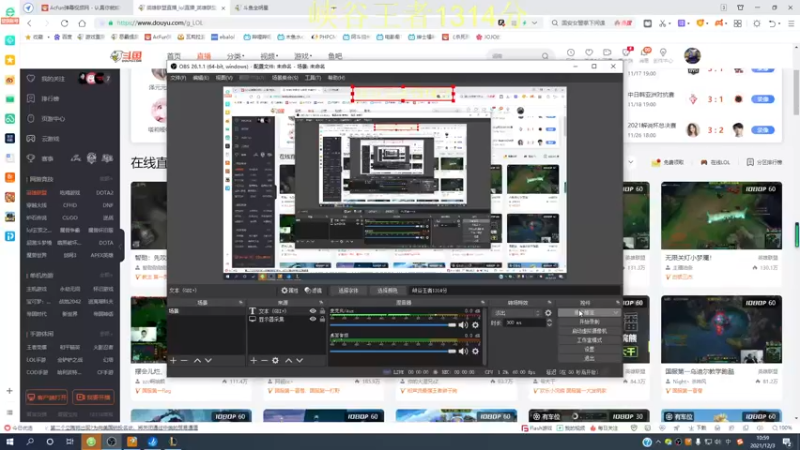Toggle lock on the 文本 text source

[x=322, y=311]
